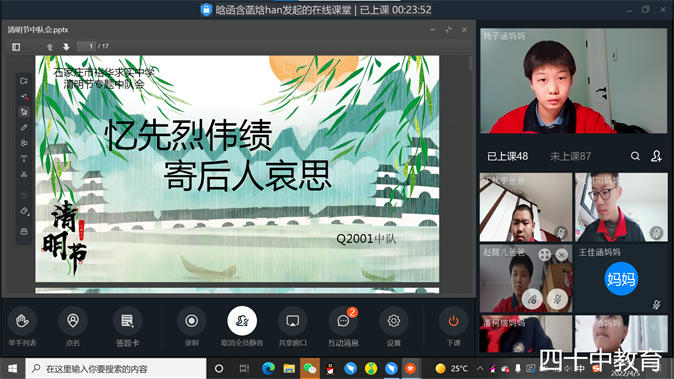Open the orange classroom app in taskbar
Viewport: 674px width, 379px height.
coord(411,369)
